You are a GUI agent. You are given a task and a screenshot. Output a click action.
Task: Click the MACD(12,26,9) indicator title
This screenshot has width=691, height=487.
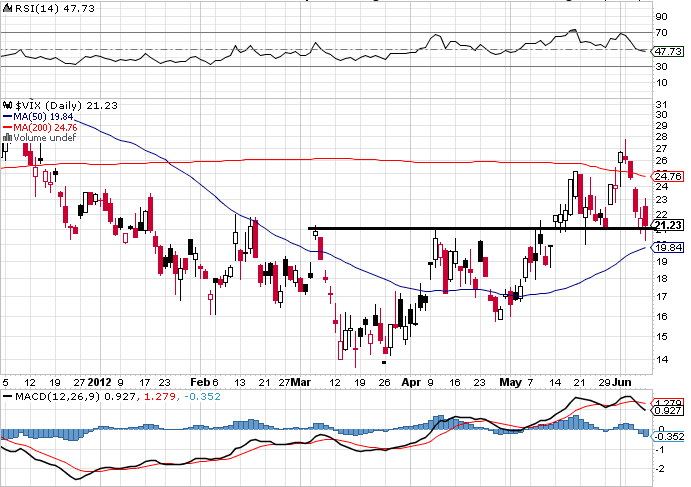(x=57, y=397)
